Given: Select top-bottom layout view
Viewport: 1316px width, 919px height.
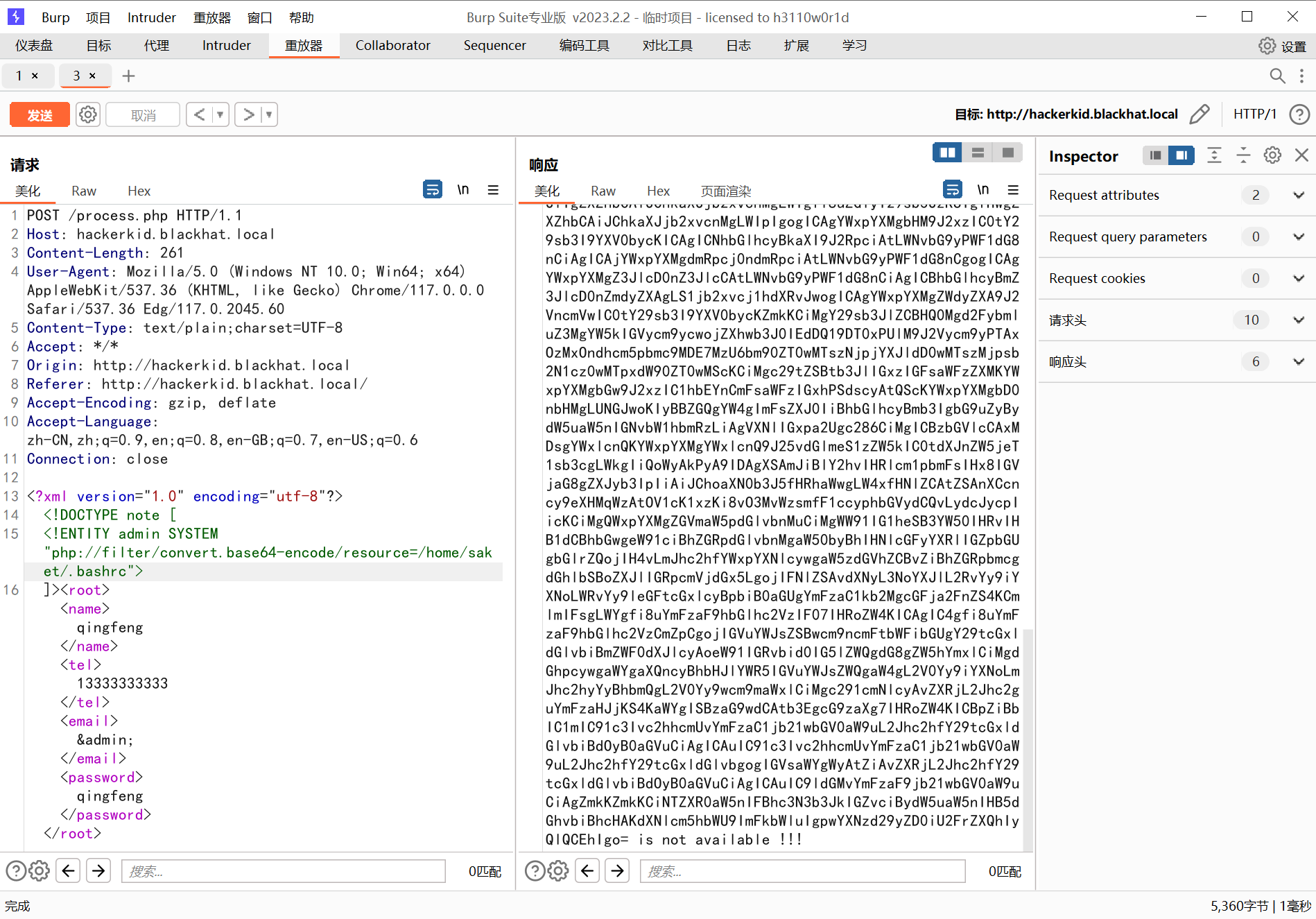Looking at the screenshot, I should [x=978, y=153].
